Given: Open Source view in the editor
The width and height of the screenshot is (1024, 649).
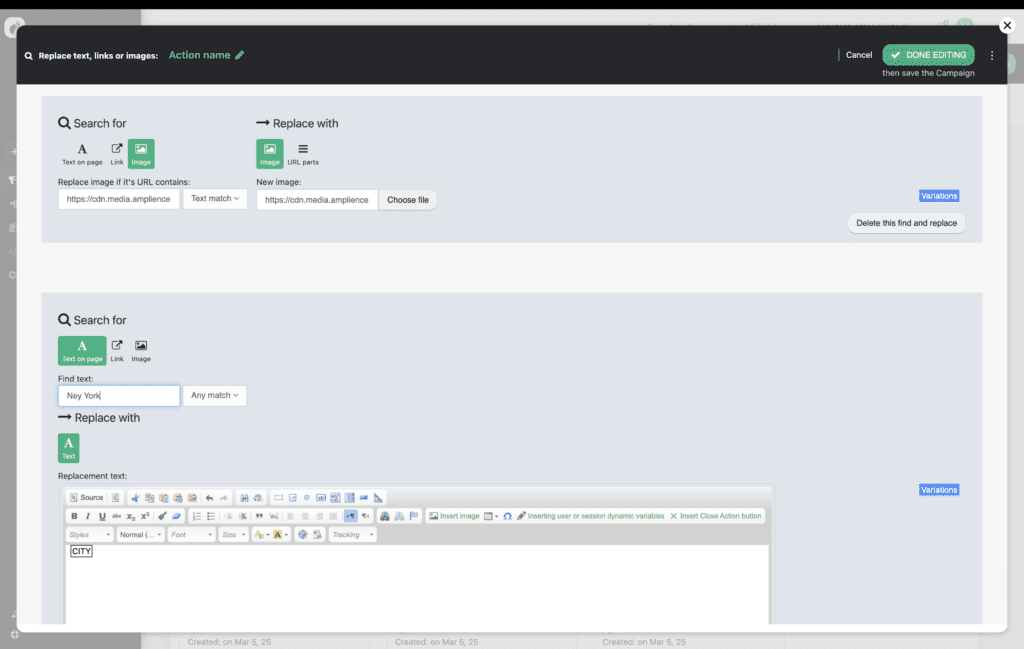Looking at the screenshot, I should click(86, 497).
